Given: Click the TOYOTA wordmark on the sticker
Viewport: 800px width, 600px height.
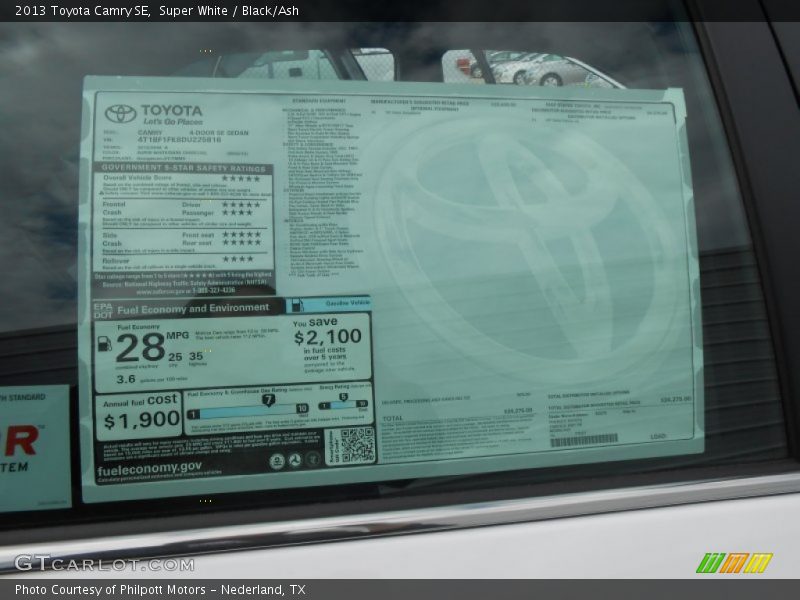Looking at the screenshot, I should coord(172,110).
